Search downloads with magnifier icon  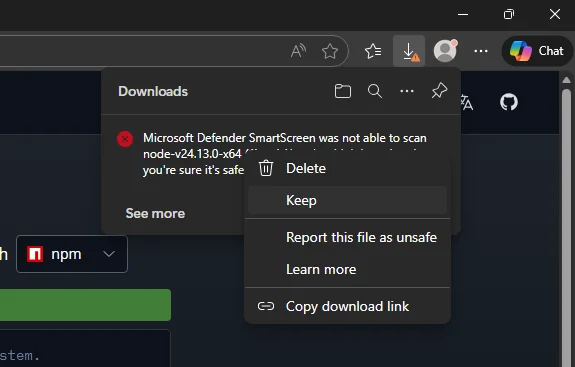coord(375,91)
